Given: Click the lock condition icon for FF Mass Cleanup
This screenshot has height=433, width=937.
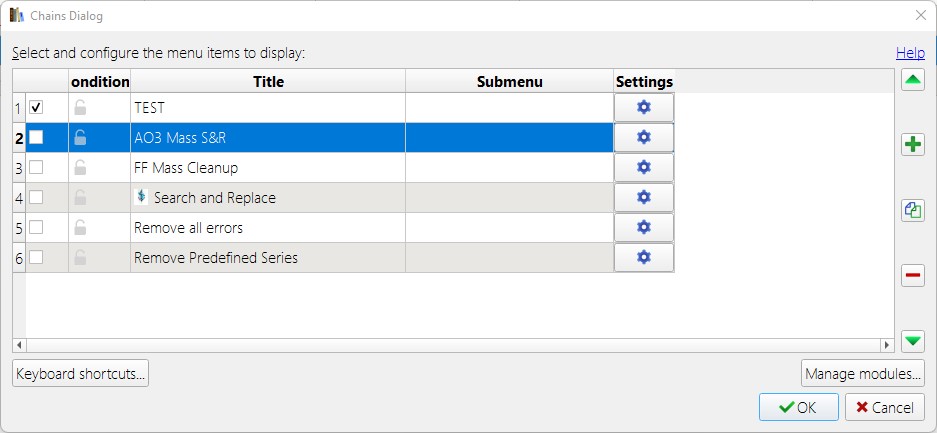Looking at the screenshot, I should click(81, 167).
